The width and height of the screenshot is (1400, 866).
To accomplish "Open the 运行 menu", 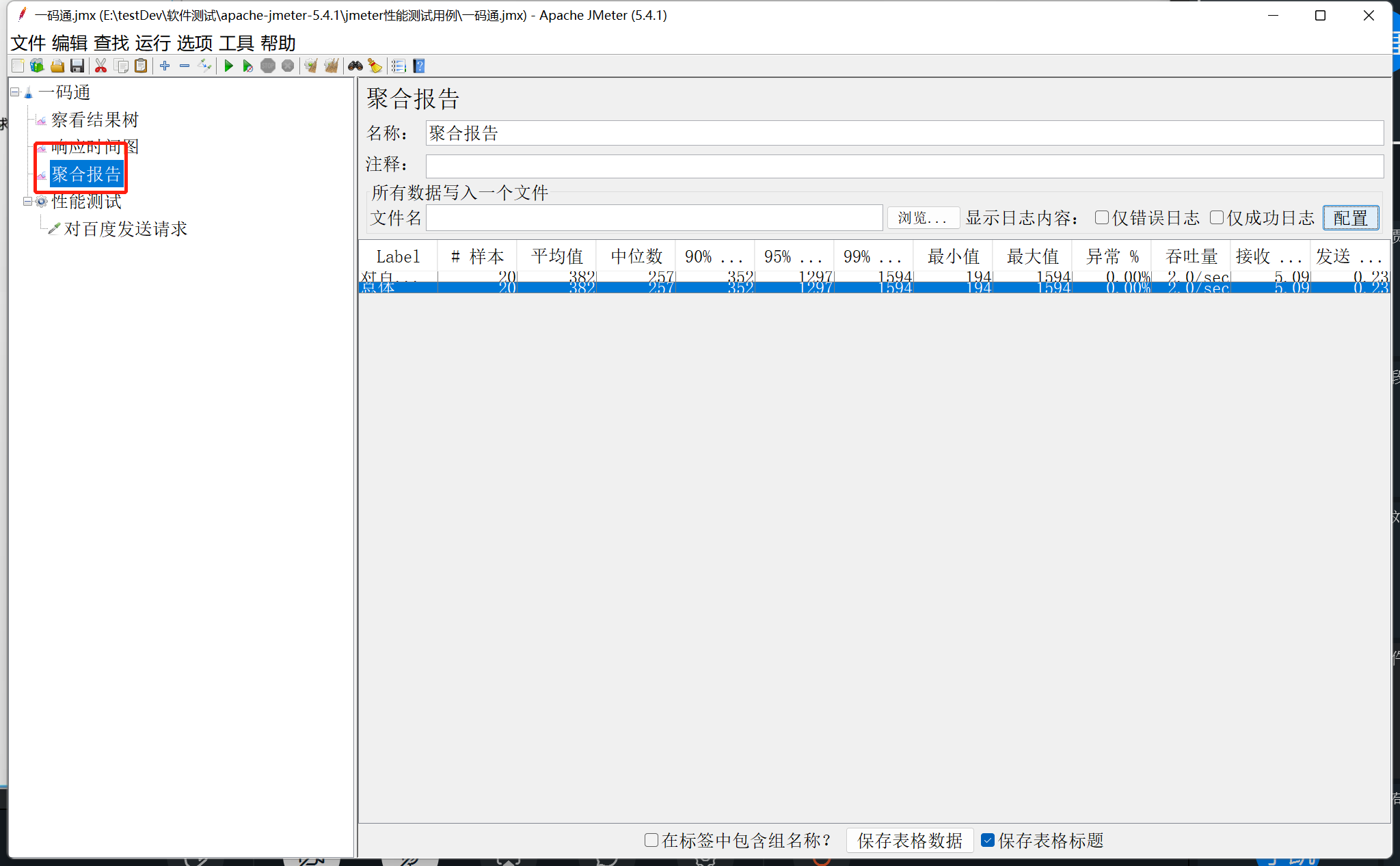I will [x=152, y=43].
